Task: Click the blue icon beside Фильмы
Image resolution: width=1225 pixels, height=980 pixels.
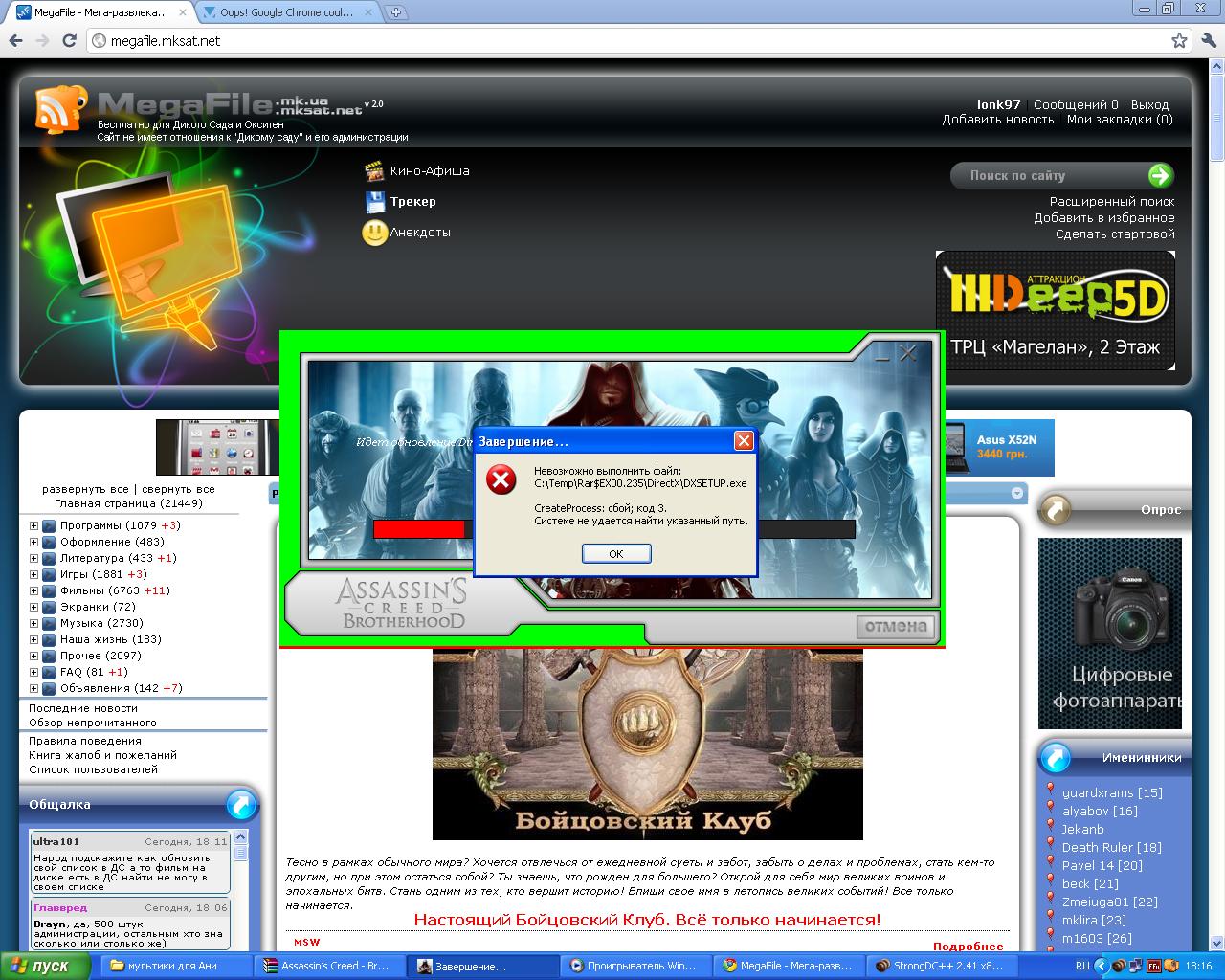Action: click(x=48, y=590)
